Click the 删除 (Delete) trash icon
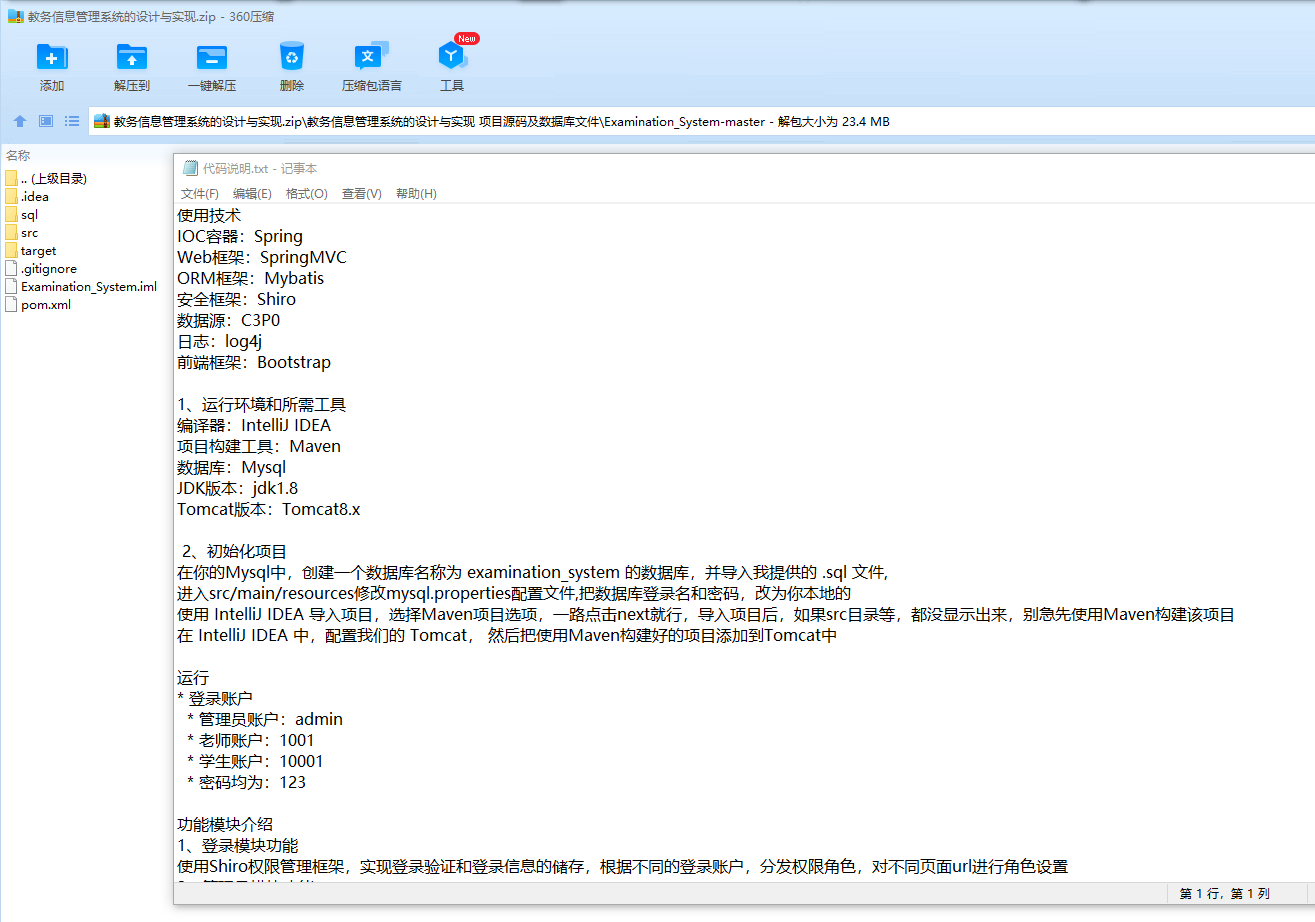 (x=292, y=56)
